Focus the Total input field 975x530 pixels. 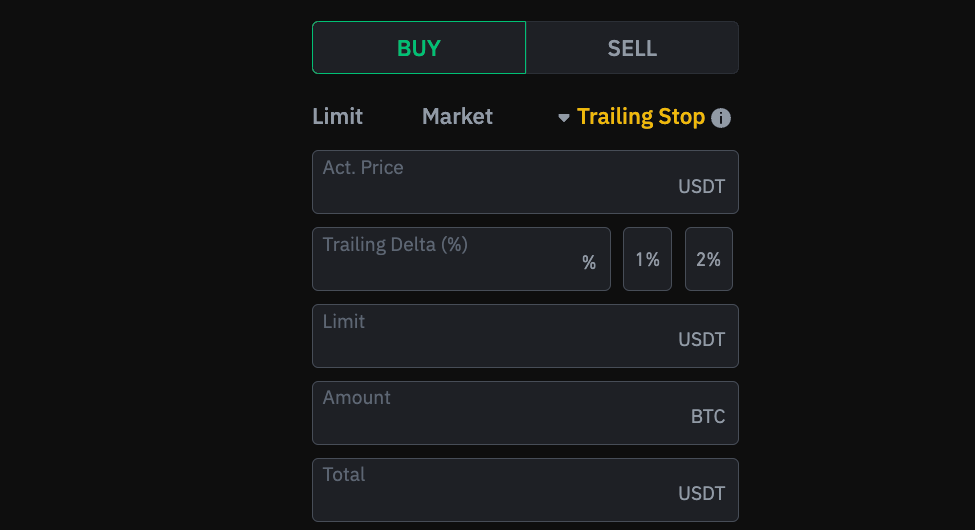point(525,490)
